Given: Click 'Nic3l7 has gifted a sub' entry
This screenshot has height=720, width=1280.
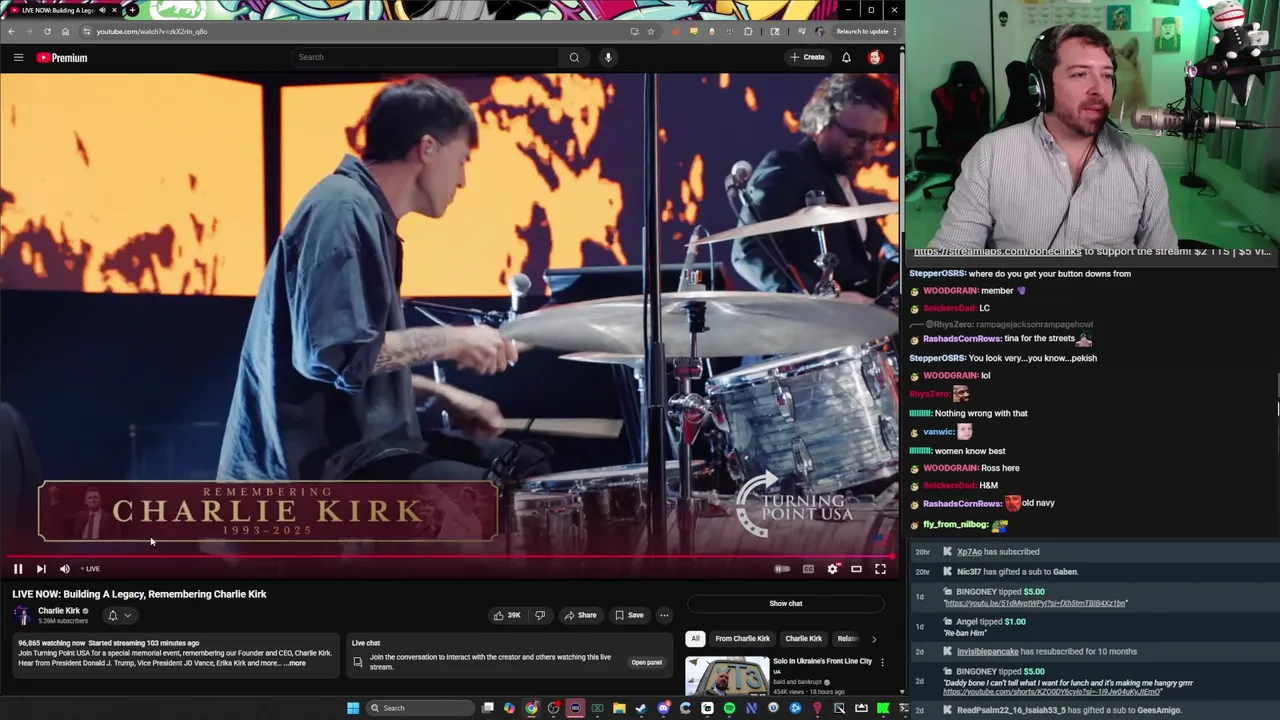Looking at the screenshot, I should point(1017,572).
